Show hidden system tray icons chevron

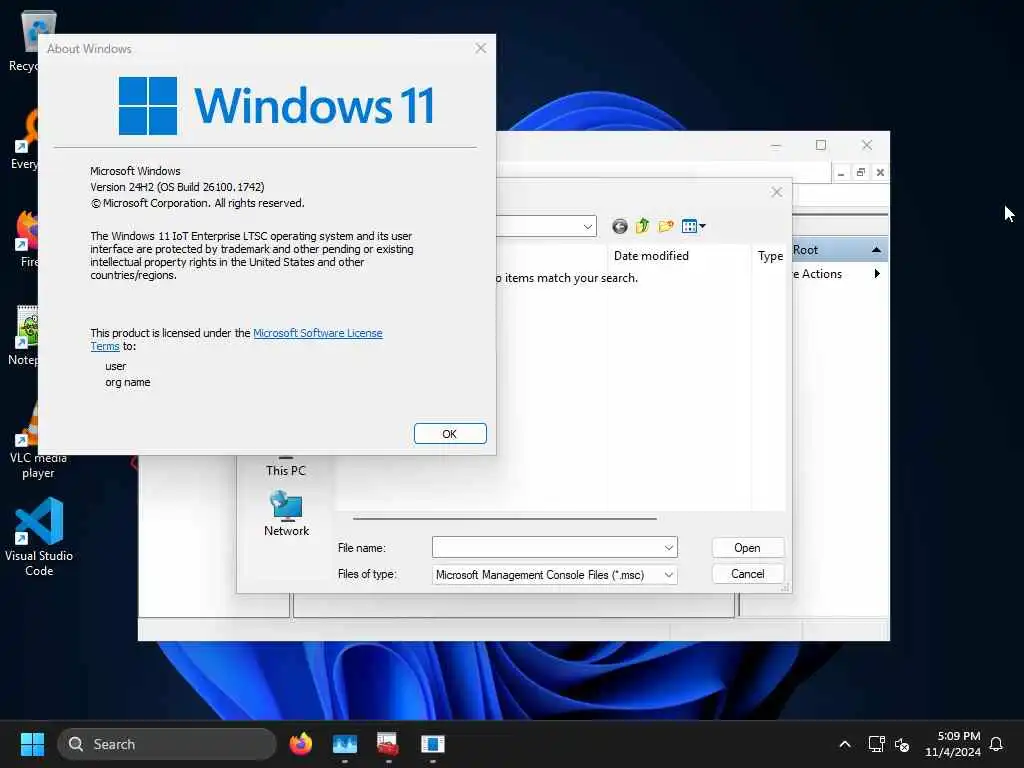pyautogui.click(x=844, y=744)
